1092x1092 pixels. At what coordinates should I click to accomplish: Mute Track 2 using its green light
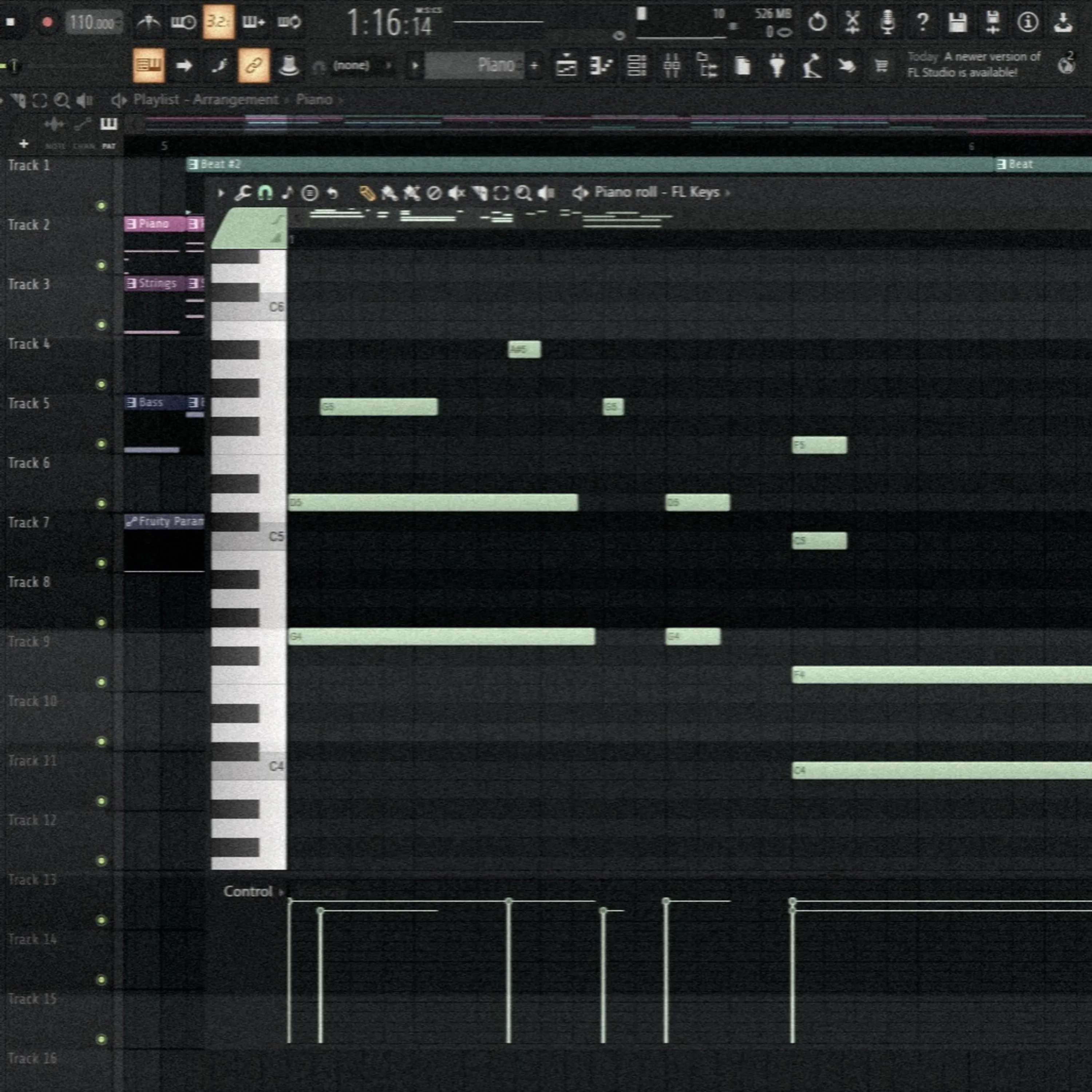pos(101,265)
